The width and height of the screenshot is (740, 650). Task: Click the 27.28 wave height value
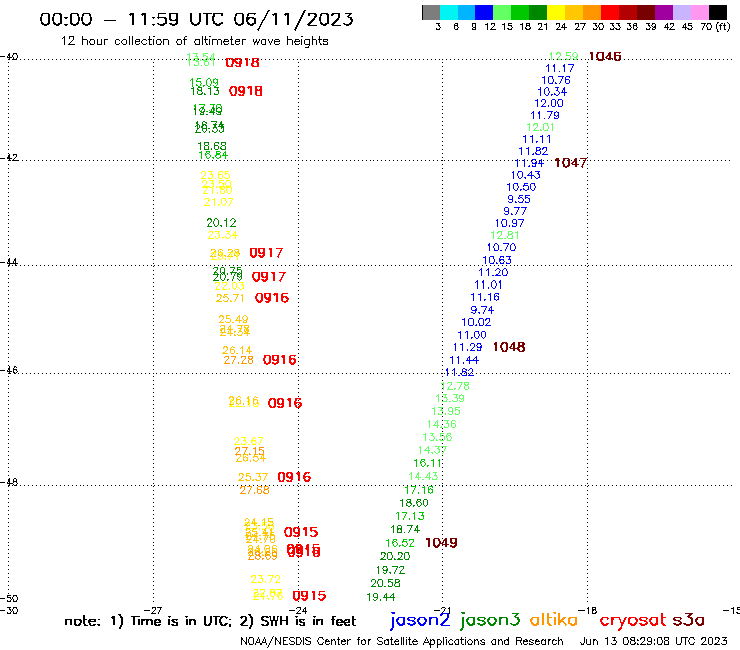click(238, 360)
